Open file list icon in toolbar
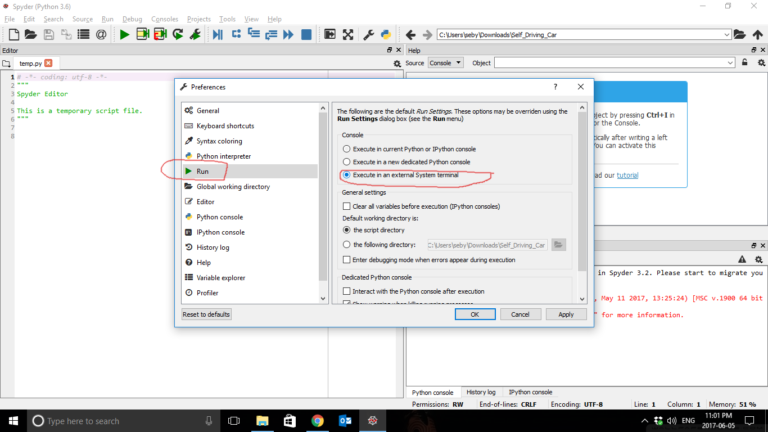Screen dimensions: 768x432 tap(84, 34)
